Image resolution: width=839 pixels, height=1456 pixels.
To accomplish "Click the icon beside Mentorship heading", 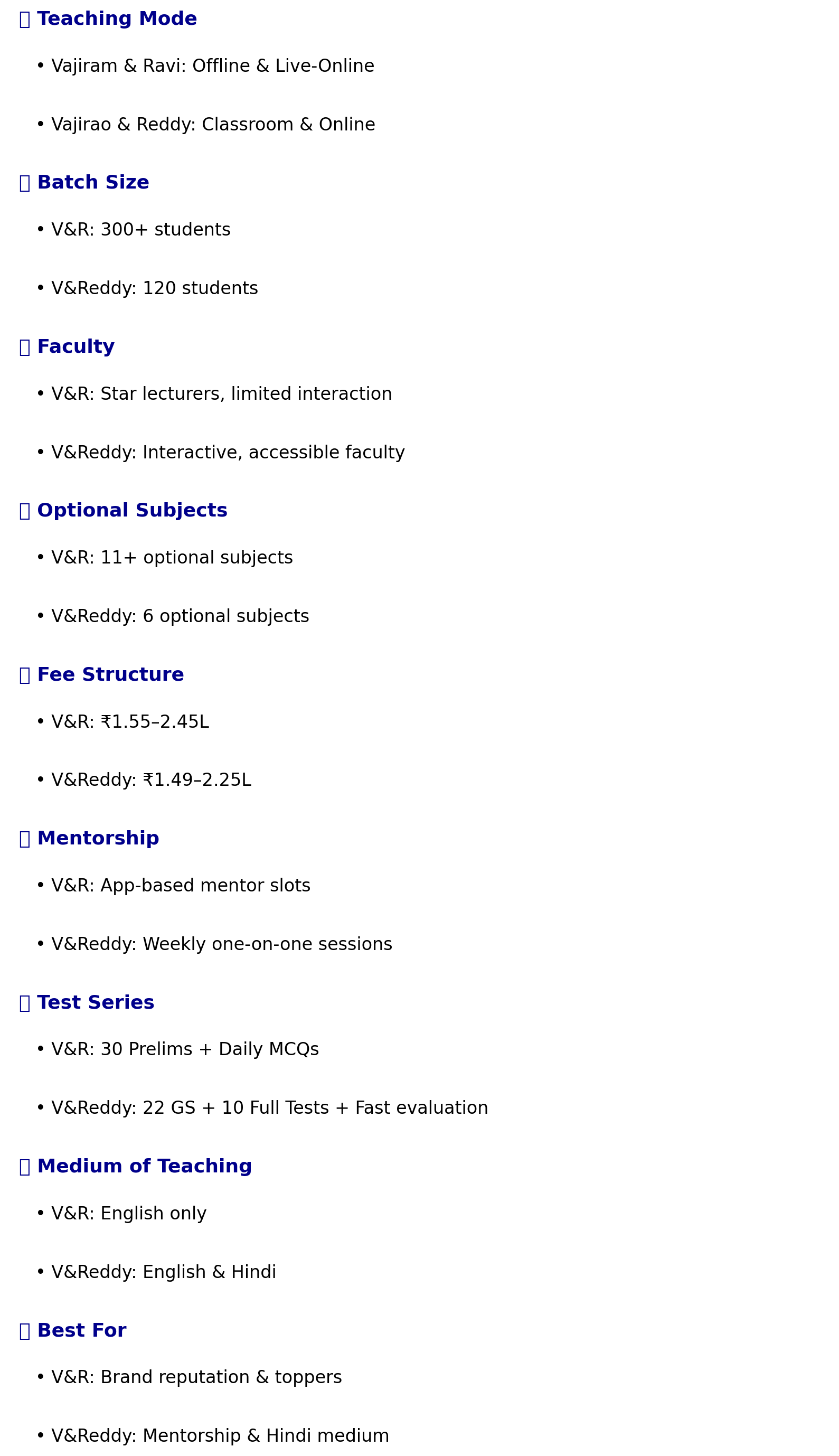I will tap(24, 838).
